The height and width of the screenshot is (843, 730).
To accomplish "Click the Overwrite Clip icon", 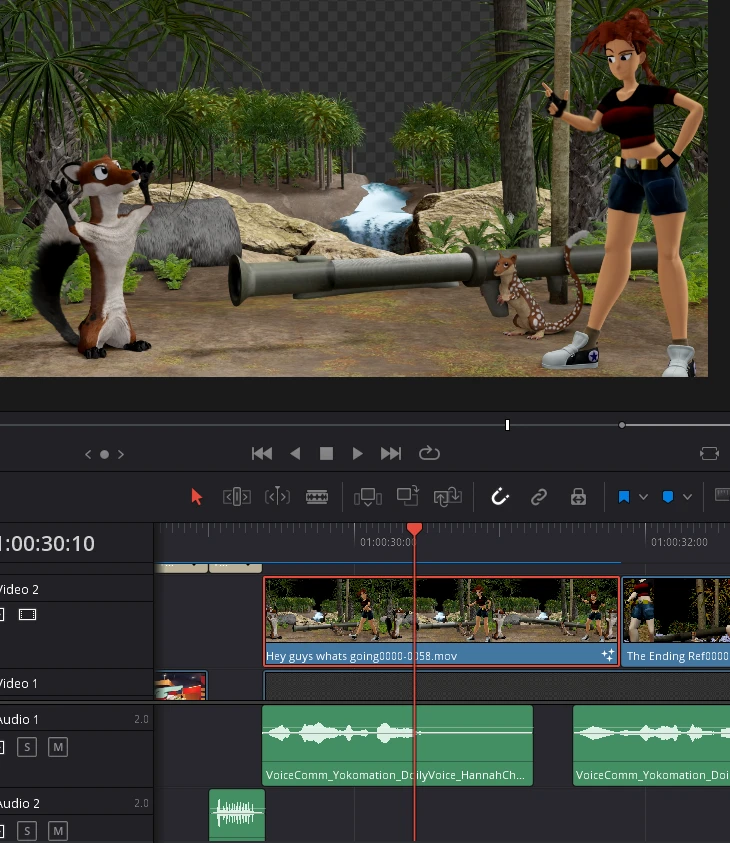I will tap(407, 496).
